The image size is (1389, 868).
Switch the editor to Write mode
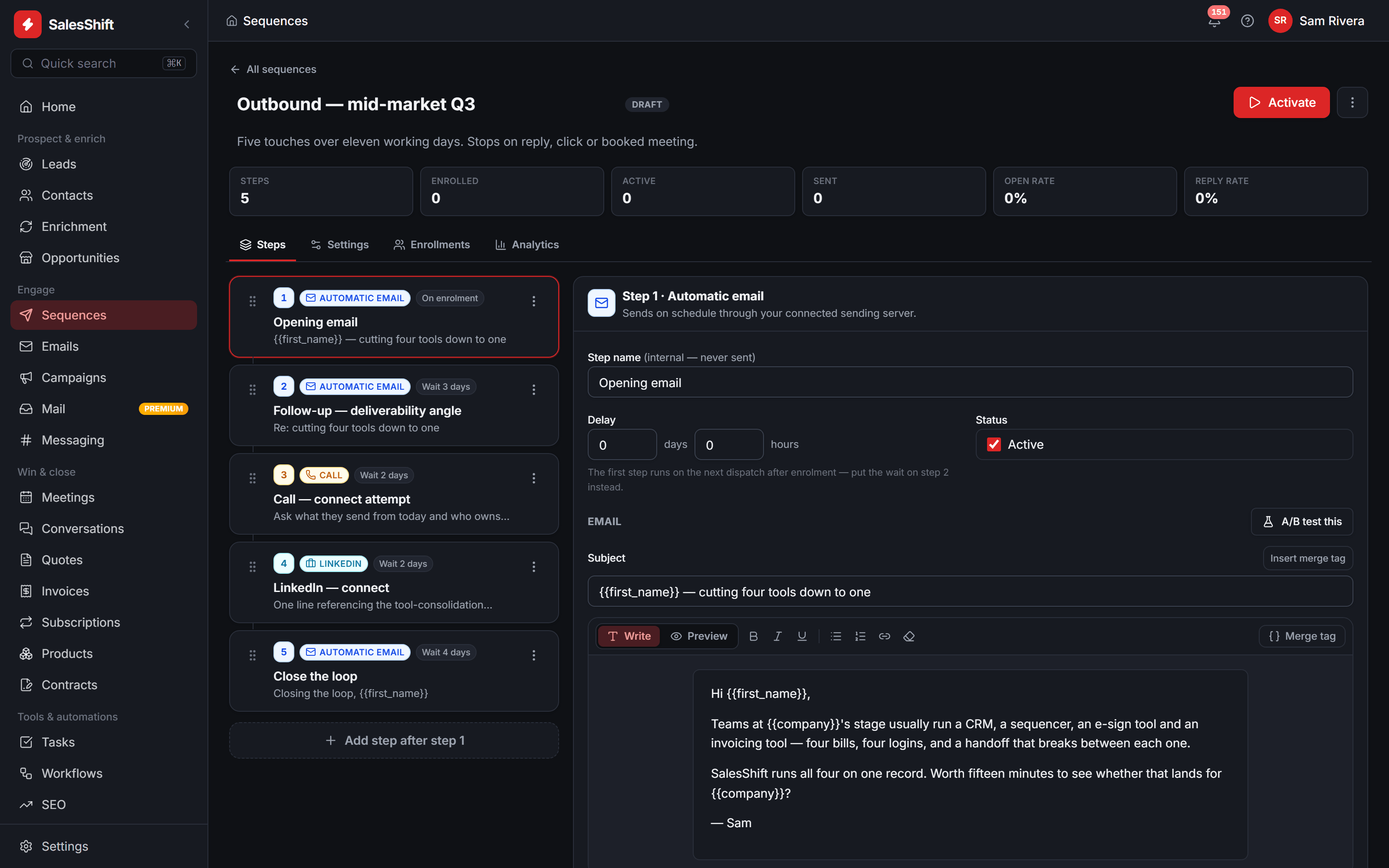pos(629,636)
